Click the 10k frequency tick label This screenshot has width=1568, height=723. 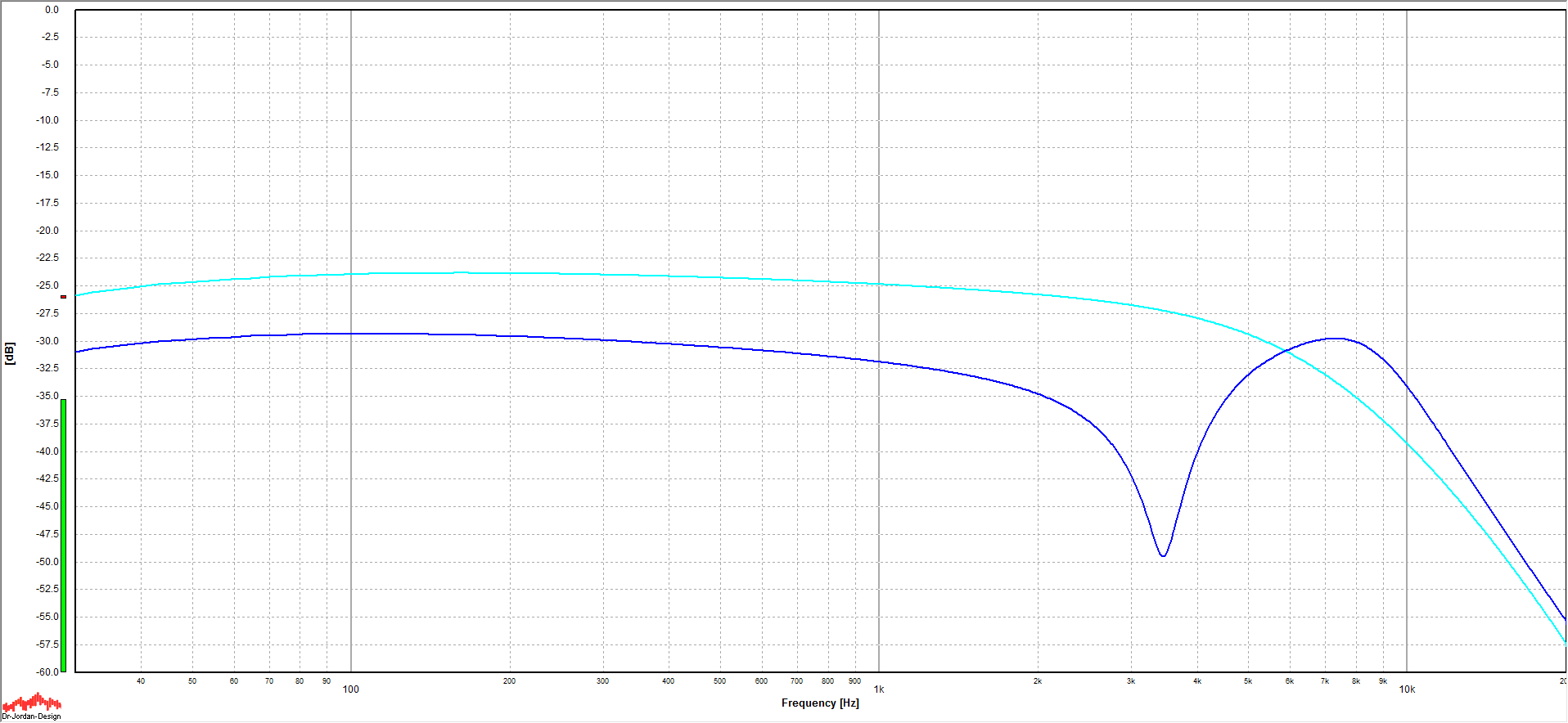pyautogui.click(x=1407, y=689)
